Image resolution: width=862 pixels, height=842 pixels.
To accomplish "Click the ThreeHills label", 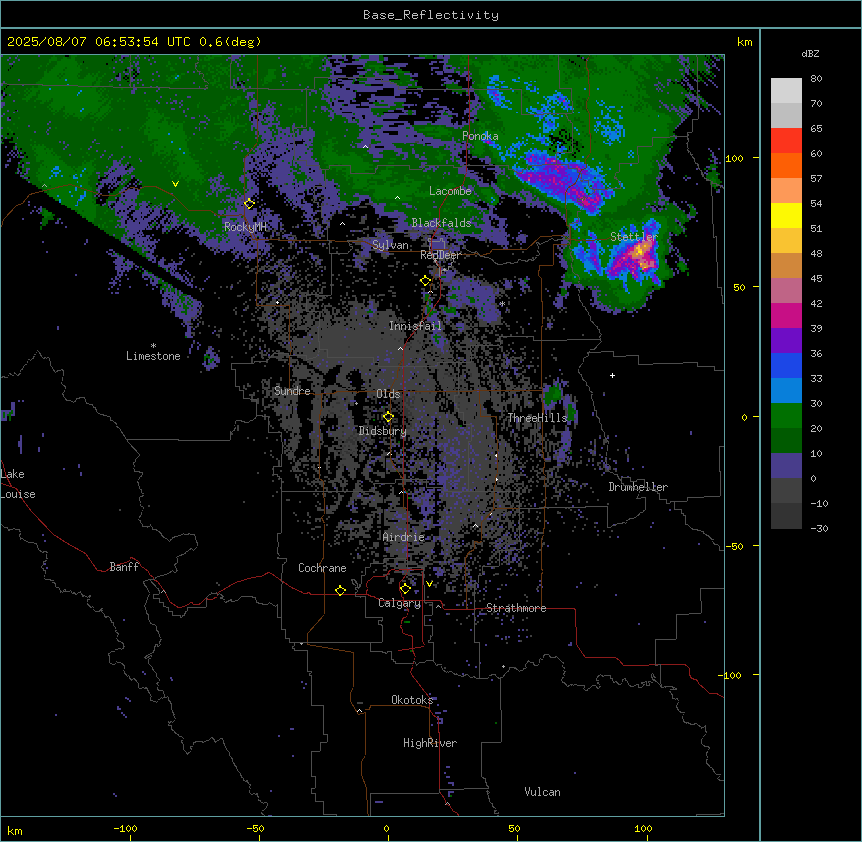I will coord(537,418).
